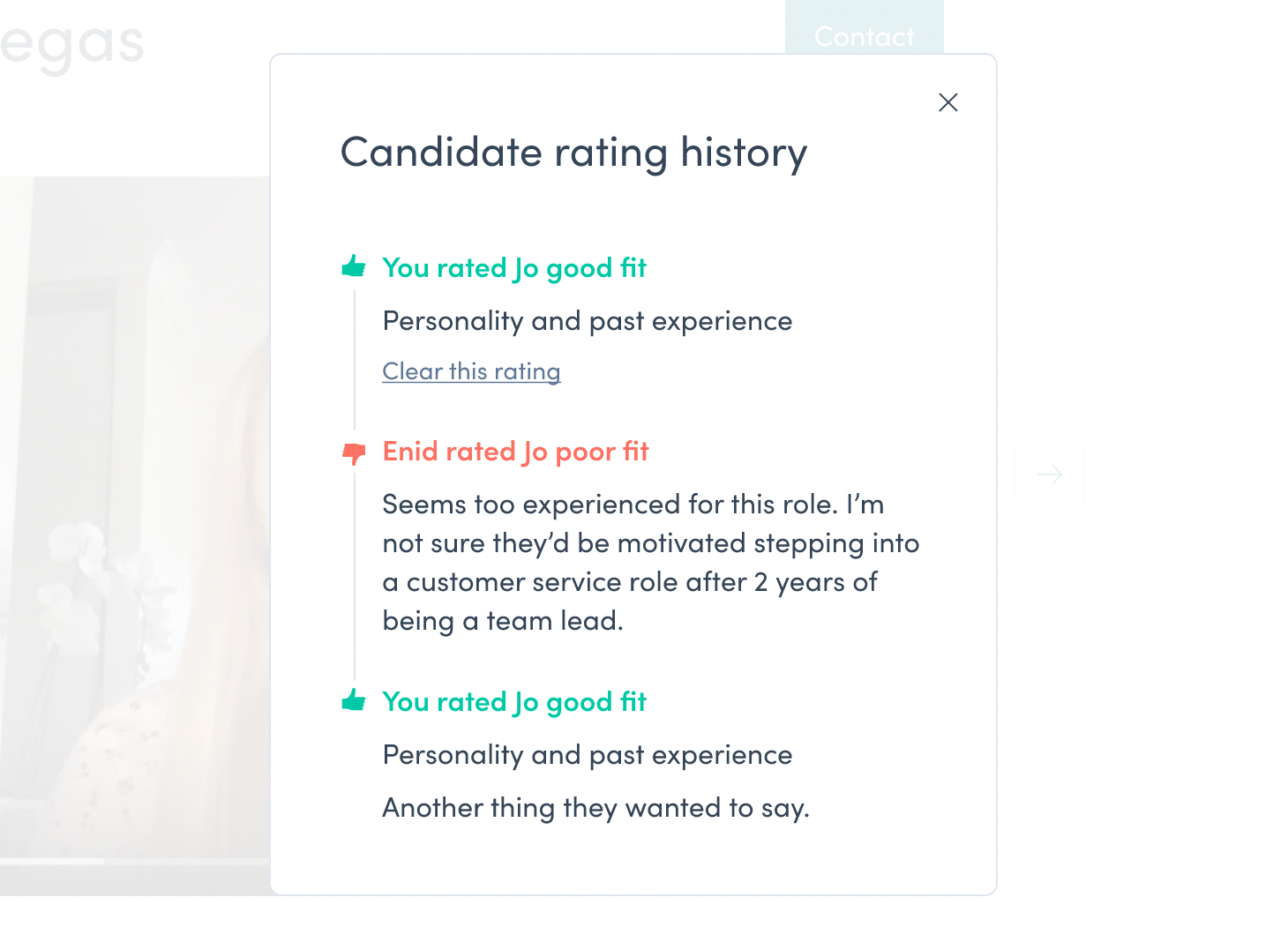Select the last "You rated Jo good fit" heading

tap(514, 702)
